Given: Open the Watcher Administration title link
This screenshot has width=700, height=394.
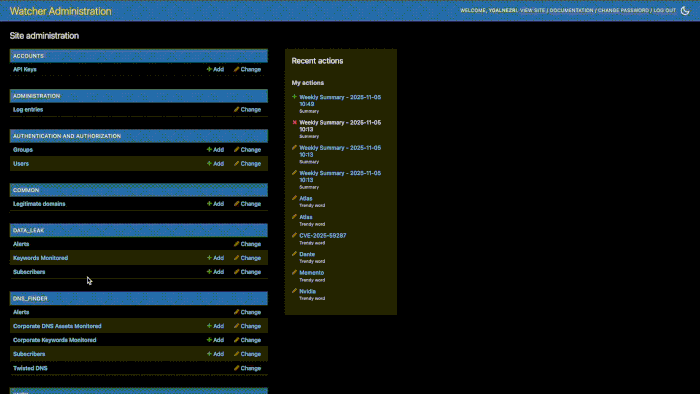Looking at the screenshot, I should click(60, 11).
